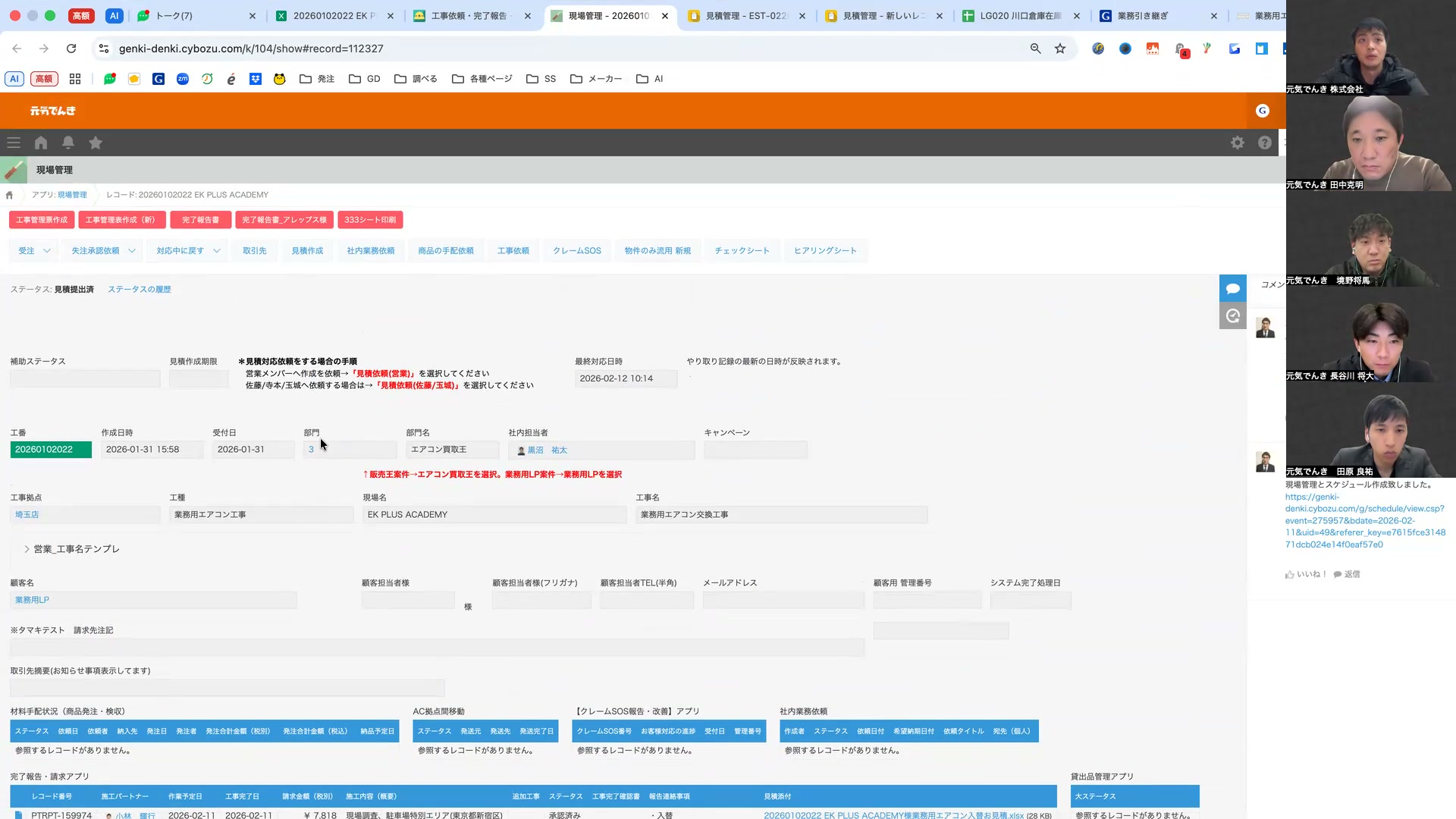This screenshot has width=1456, height=819.
Task: Switch to the LG020 川口倉庫 tab
Action: click(x=1021, y=16)
